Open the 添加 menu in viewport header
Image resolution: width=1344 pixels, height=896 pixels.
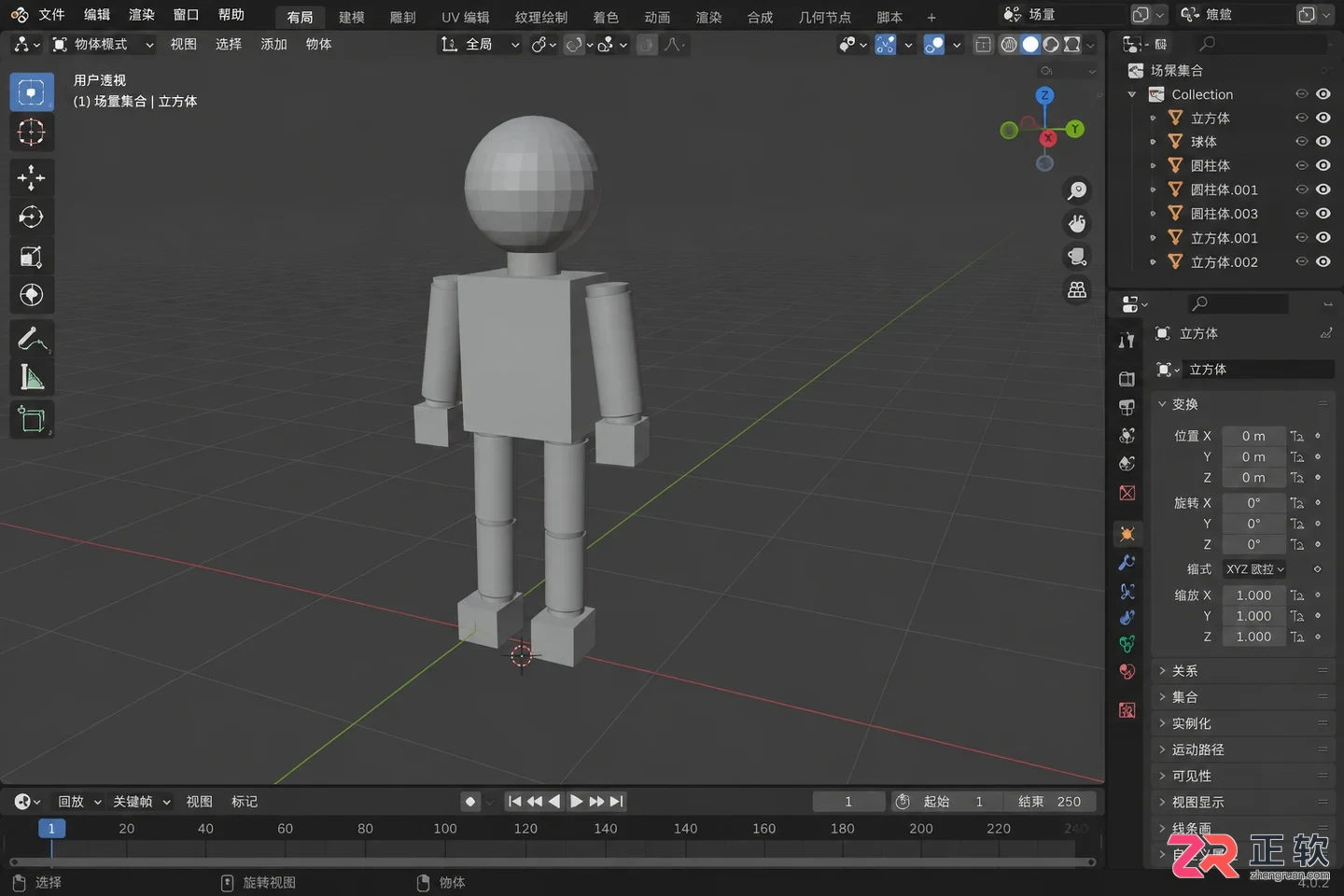[273, 44]
